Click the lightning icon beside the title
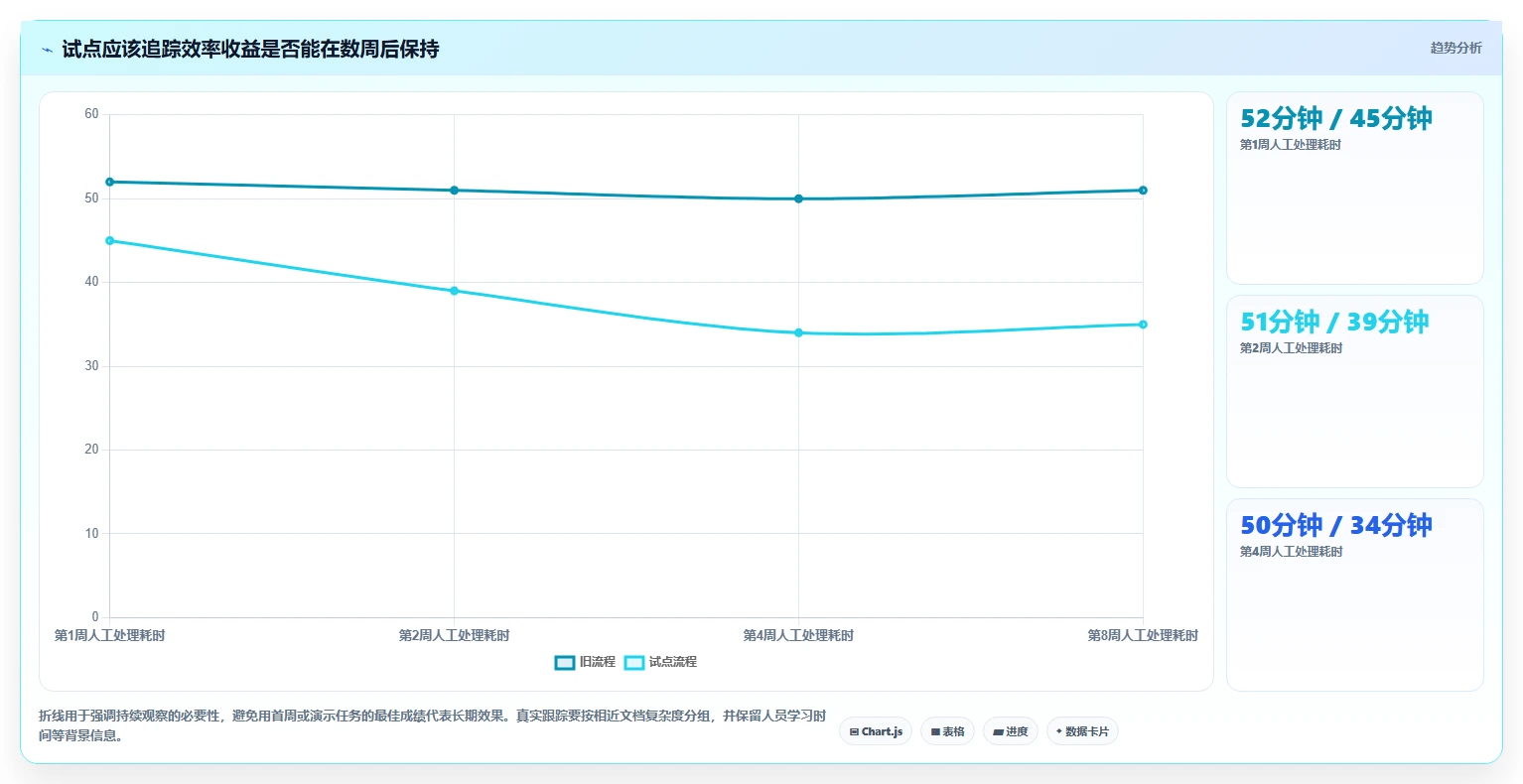This screenshot has width=1523, height=784. coord(47,50)
